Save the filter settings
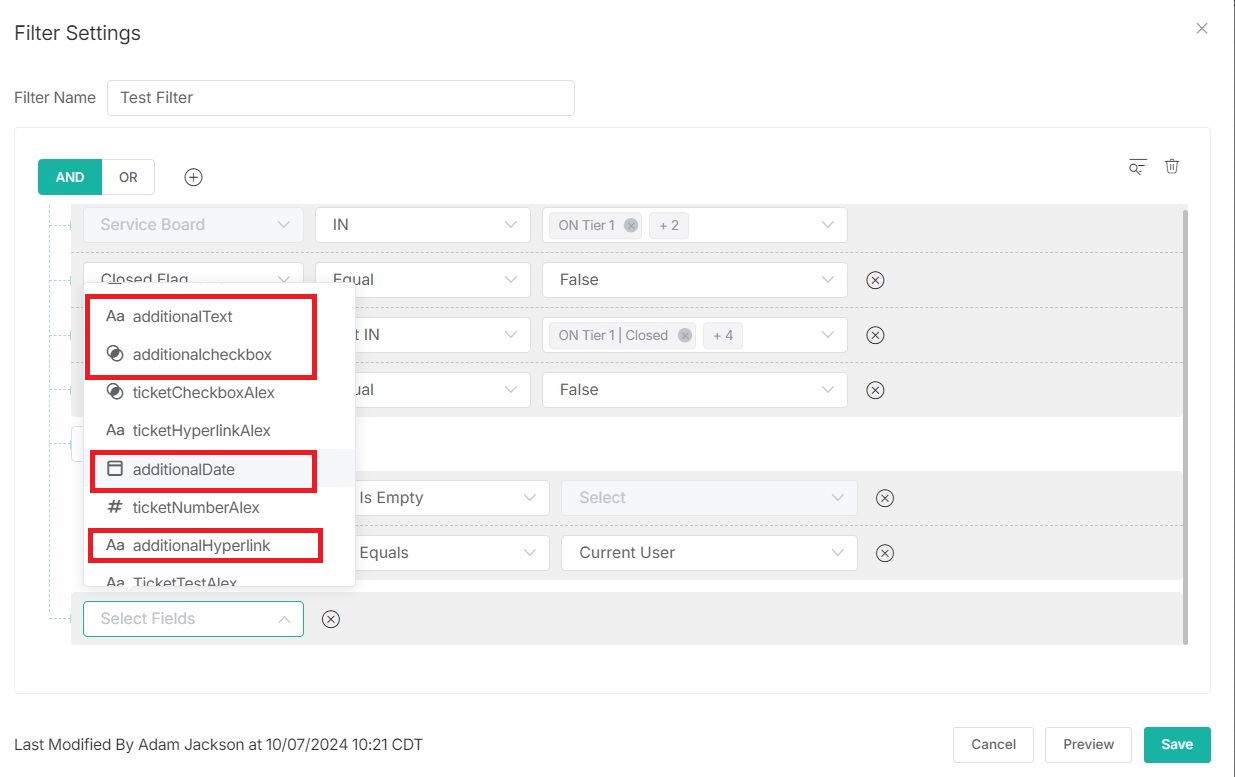 pyautogui.click(x=1176, y=744)
